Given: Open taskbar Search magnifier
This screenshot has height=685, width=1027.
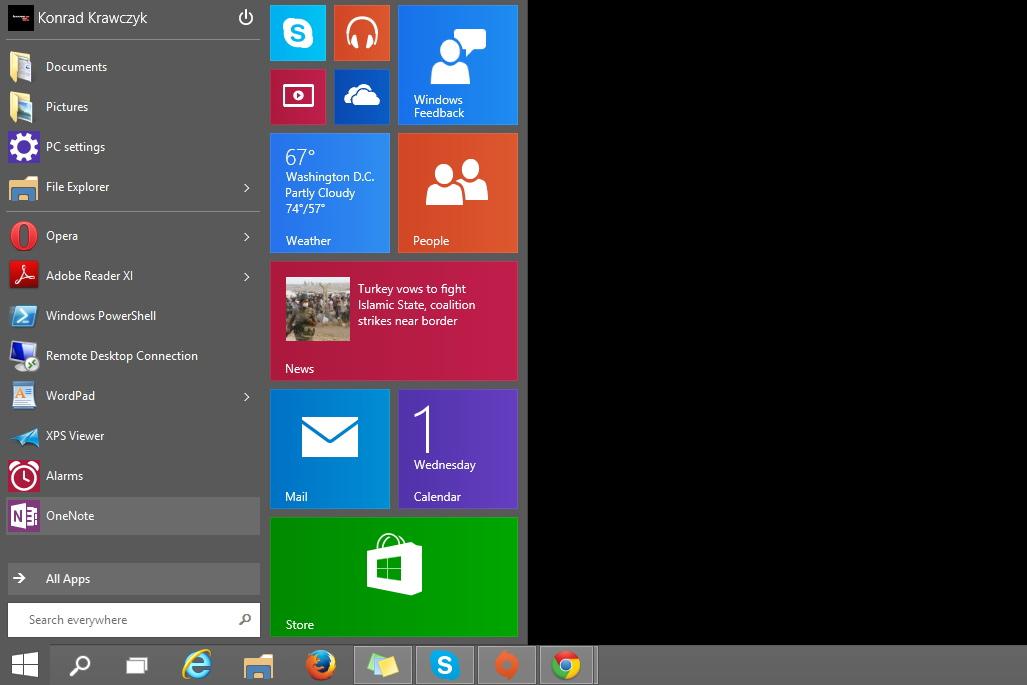Looking at the screenshot, I should (x=80, y=665).
